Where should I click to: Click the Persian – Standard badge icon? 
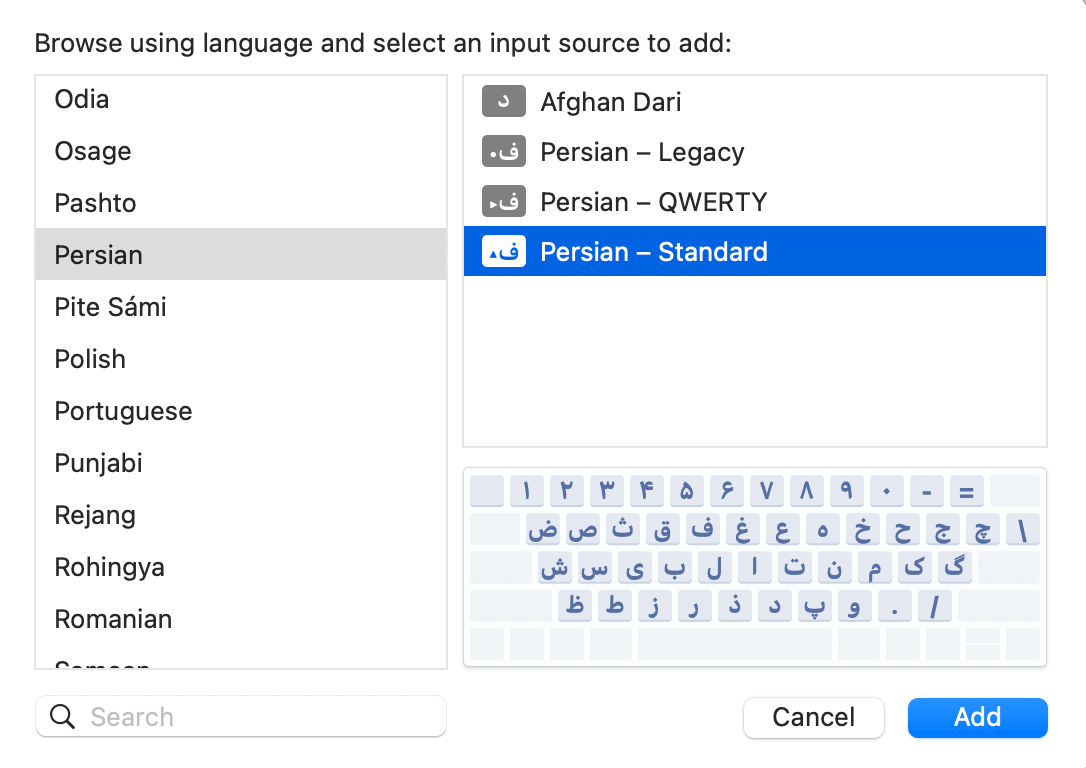pyautogui.click(x=504, y=251)
